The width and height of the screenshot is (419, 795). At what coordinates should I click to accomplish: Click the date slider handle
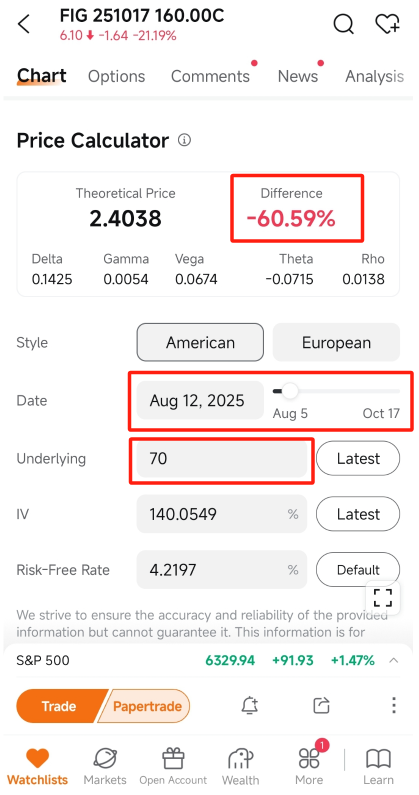pos(290,391)
